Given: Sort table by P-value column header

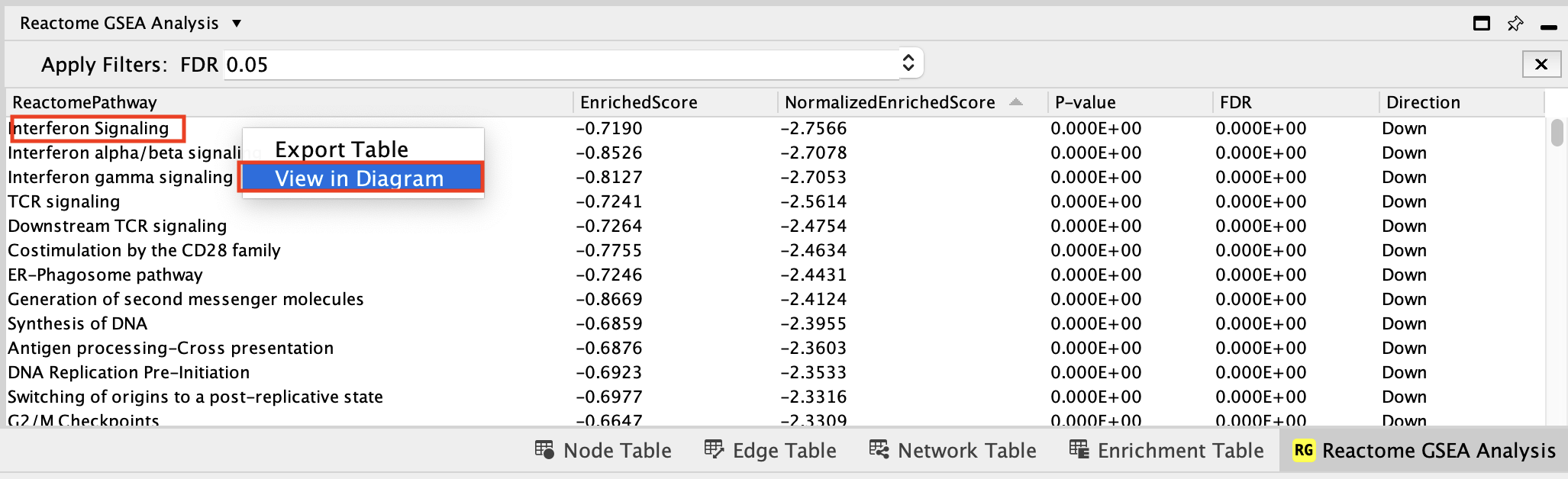Looking at the screenshot, I should pyautogui.click(x=1085, y=102).
